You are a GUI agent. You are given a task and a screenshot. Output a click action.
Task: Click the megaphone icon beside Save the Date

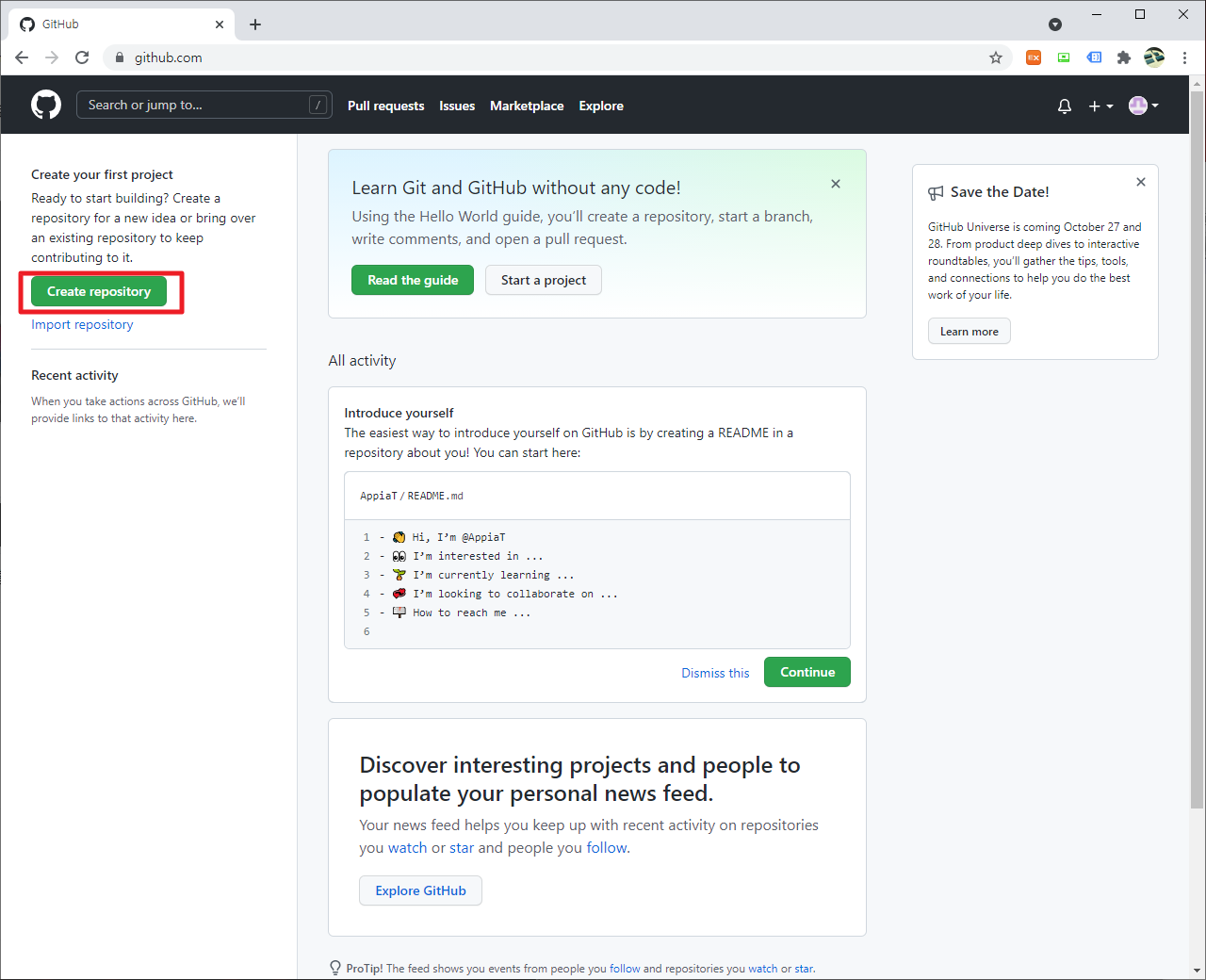tap(936, 192)
